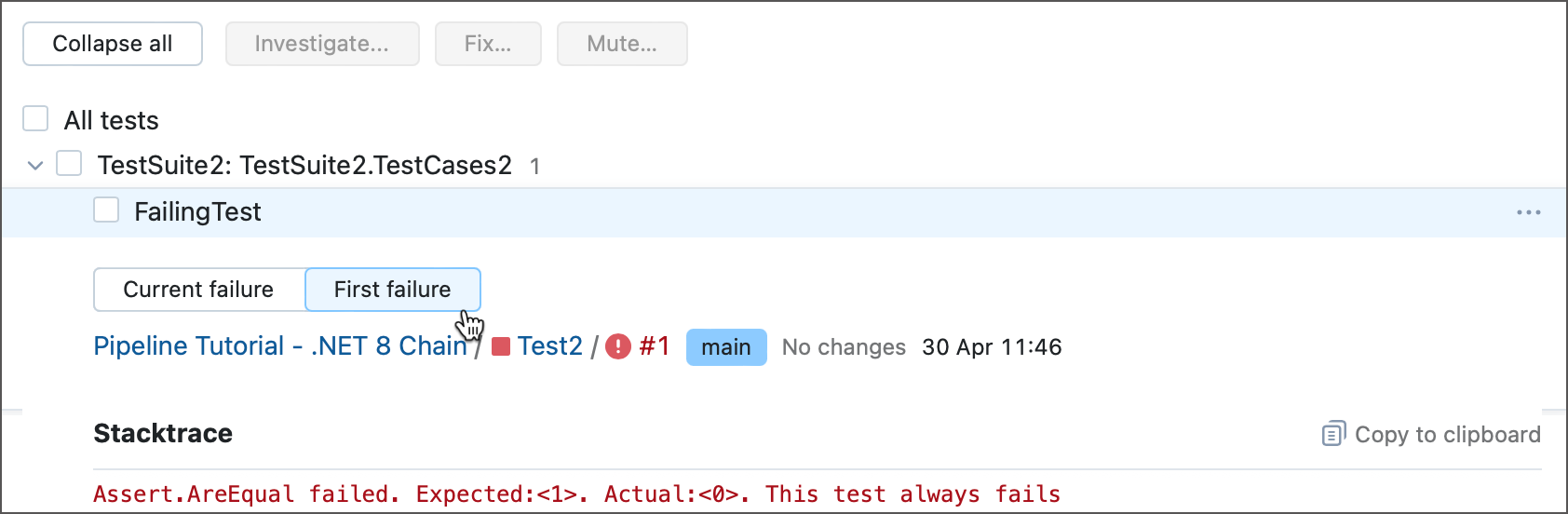Screen dimensions: 1568x514
Task: Select the First failure tab
Action: (x=392, y=290)
